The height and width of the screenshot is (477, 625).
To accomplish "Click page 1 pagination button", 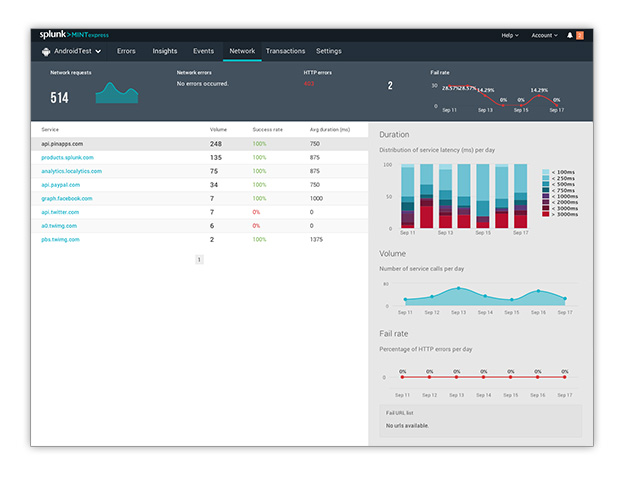I will click(199, 260).
